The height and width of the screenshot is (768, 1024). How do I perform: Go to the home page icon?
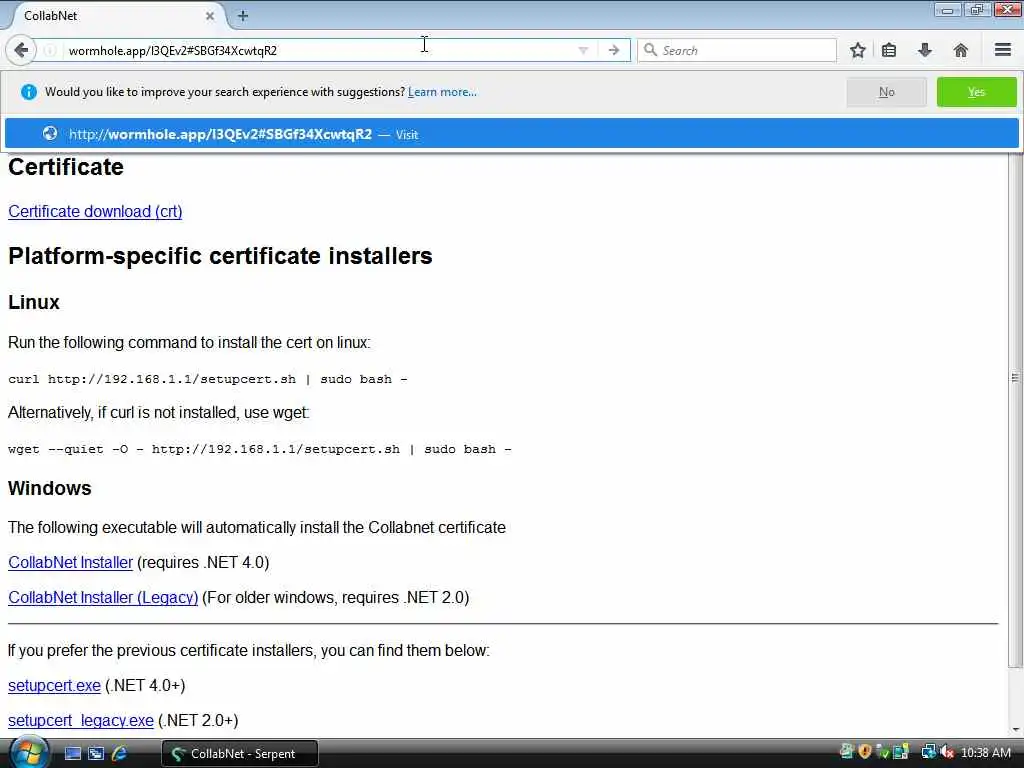click(961, 50)
